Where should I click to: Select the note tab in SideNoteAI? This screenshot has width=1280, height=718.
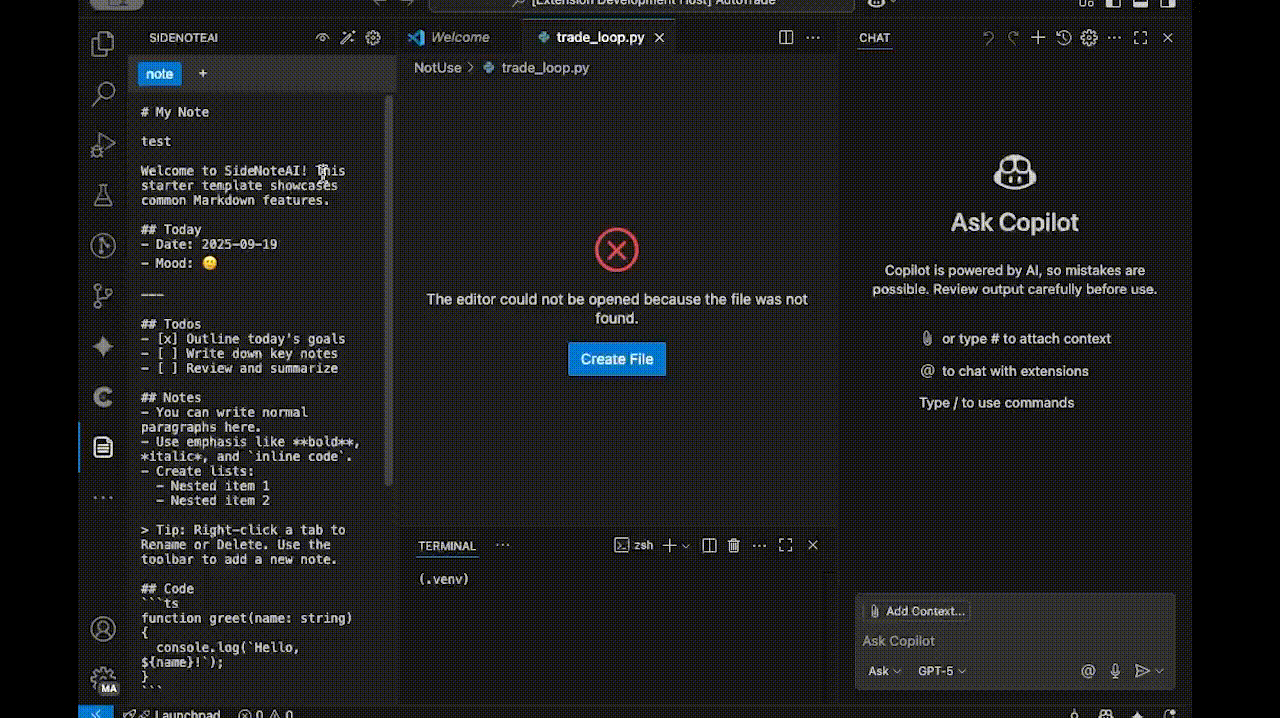click(160, 74)
